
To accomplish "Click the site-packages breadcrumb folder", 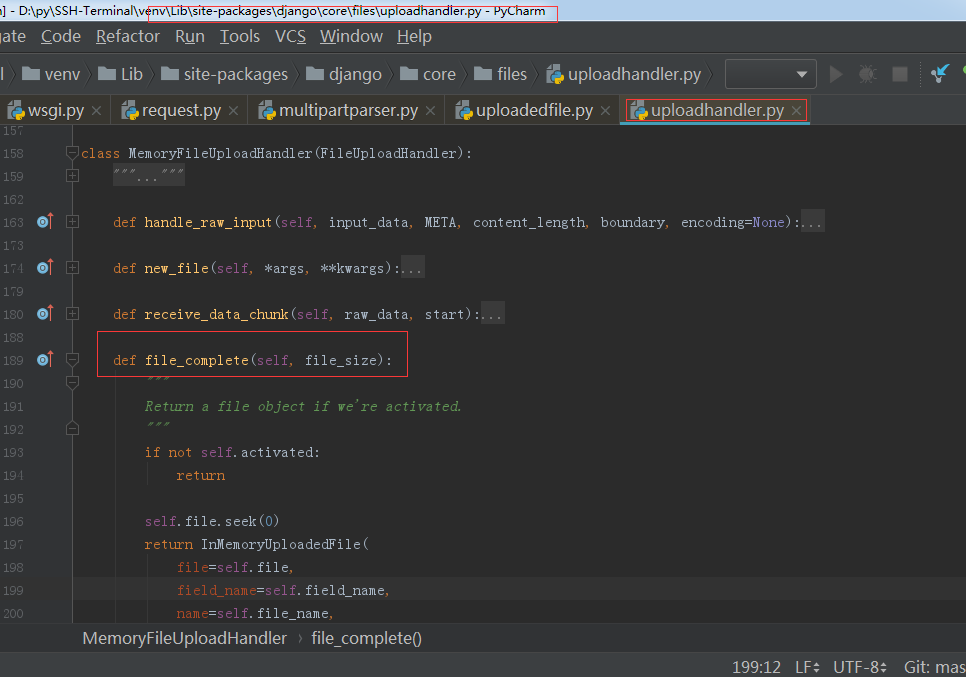I will [224, 75].
